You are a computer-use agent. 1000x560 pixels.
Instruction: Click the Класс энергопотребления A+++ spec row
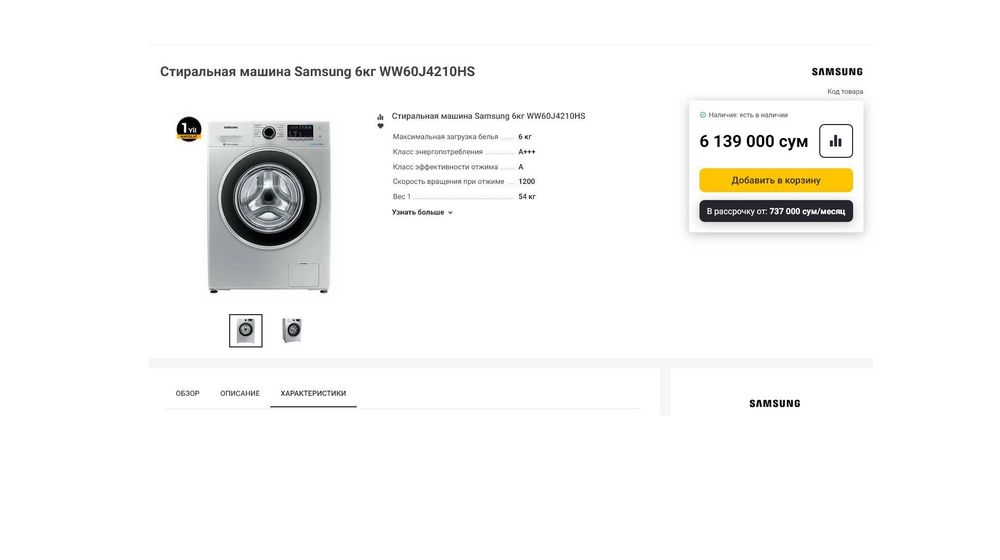tap(464, 152)
